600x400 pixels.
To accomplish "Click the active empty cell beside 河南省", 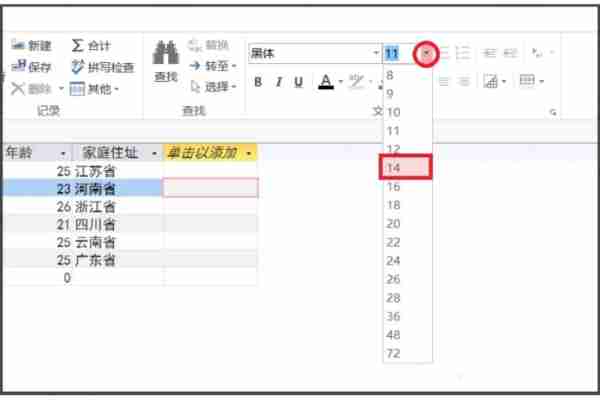I will pyautogui.click(x=210, y=188).
